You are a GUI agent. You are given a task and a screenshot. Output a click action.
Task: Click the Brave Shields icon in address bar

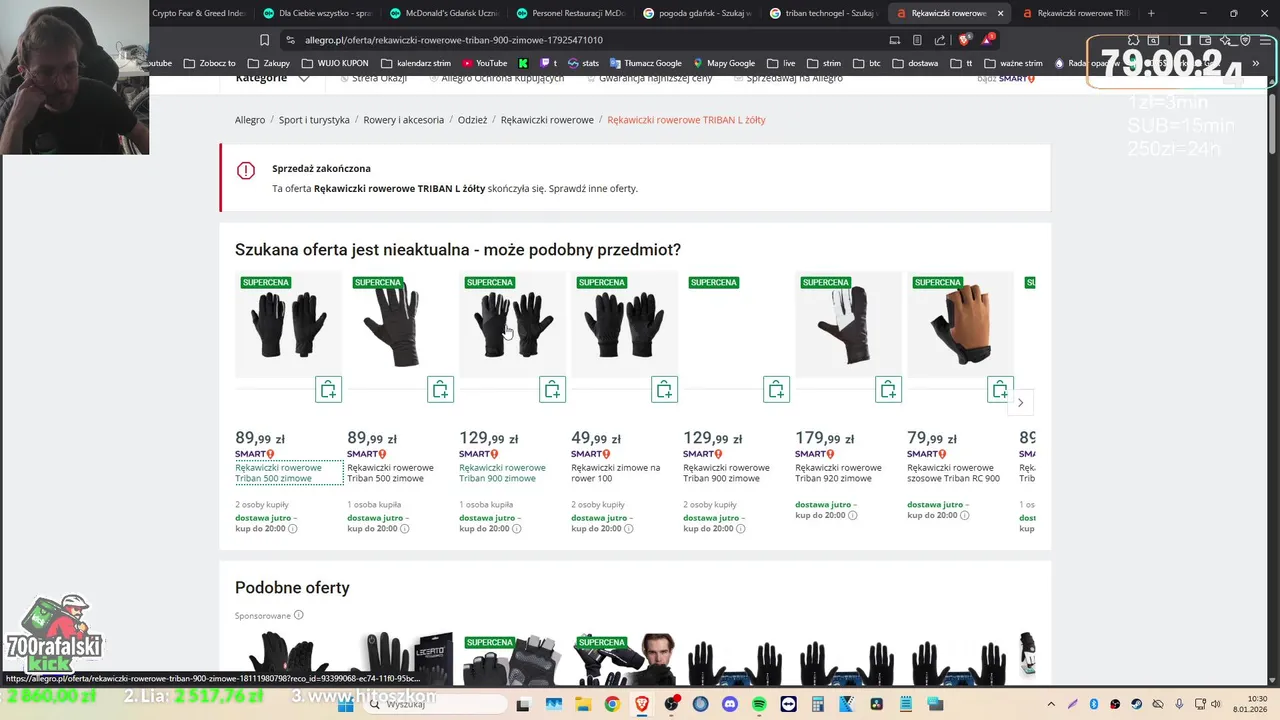pyautogui.click(x=964, y=40)
